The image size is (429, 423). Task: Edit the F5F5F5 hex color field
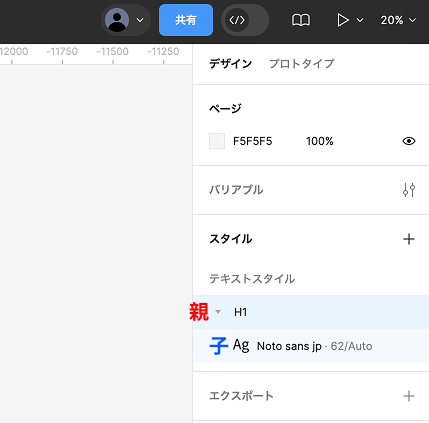point(252,141)
